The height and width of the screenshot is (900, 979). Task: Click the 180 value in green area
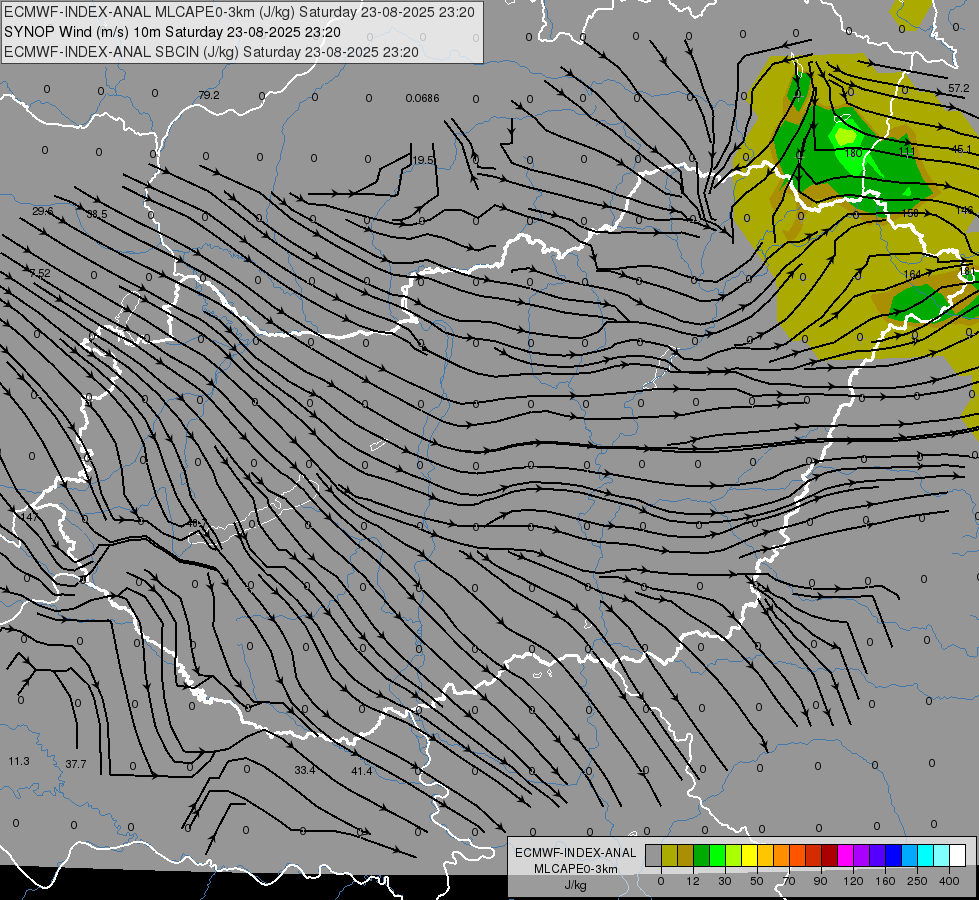click(853, 153)
